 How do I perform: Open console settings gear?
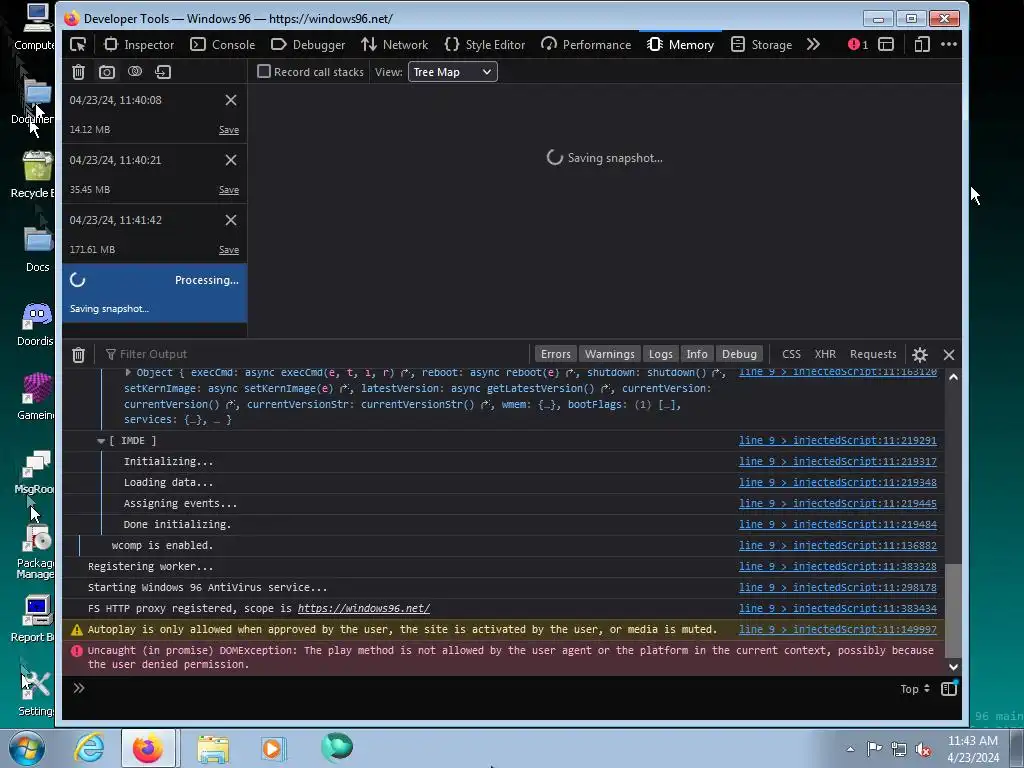click(920, 355)
